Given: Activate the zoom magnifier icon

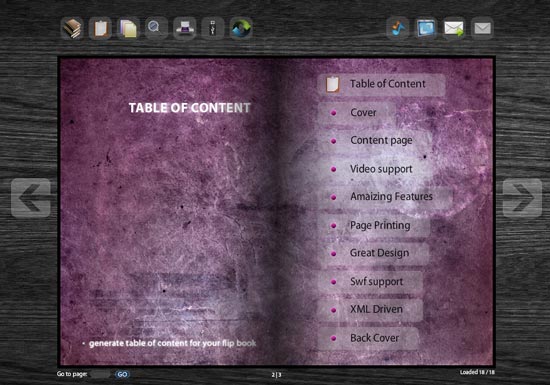Looking at the screenshot, I should point(156,28).
